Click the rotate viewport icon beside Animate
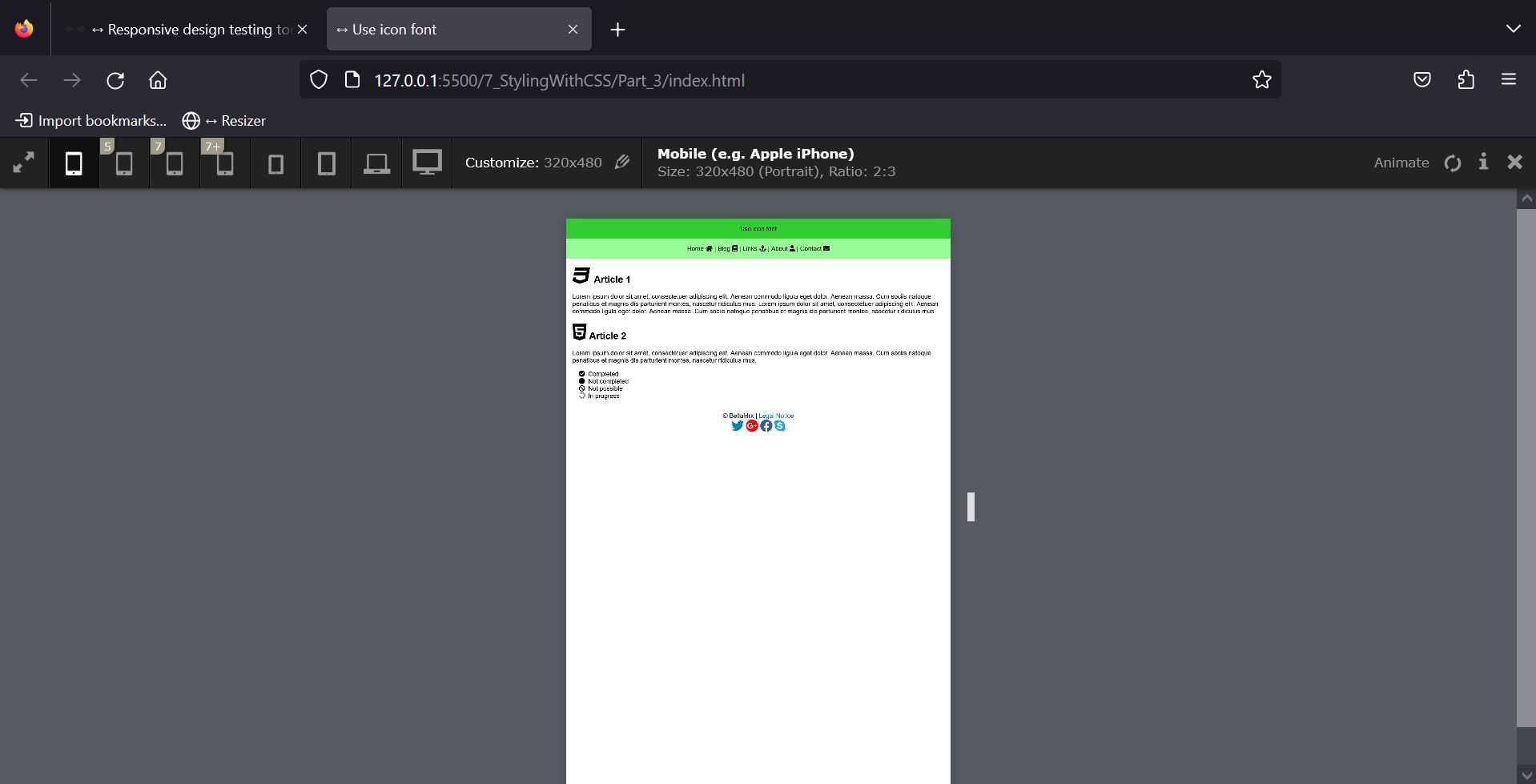This screenshot has height=784, width=1536. [1453, 163]
